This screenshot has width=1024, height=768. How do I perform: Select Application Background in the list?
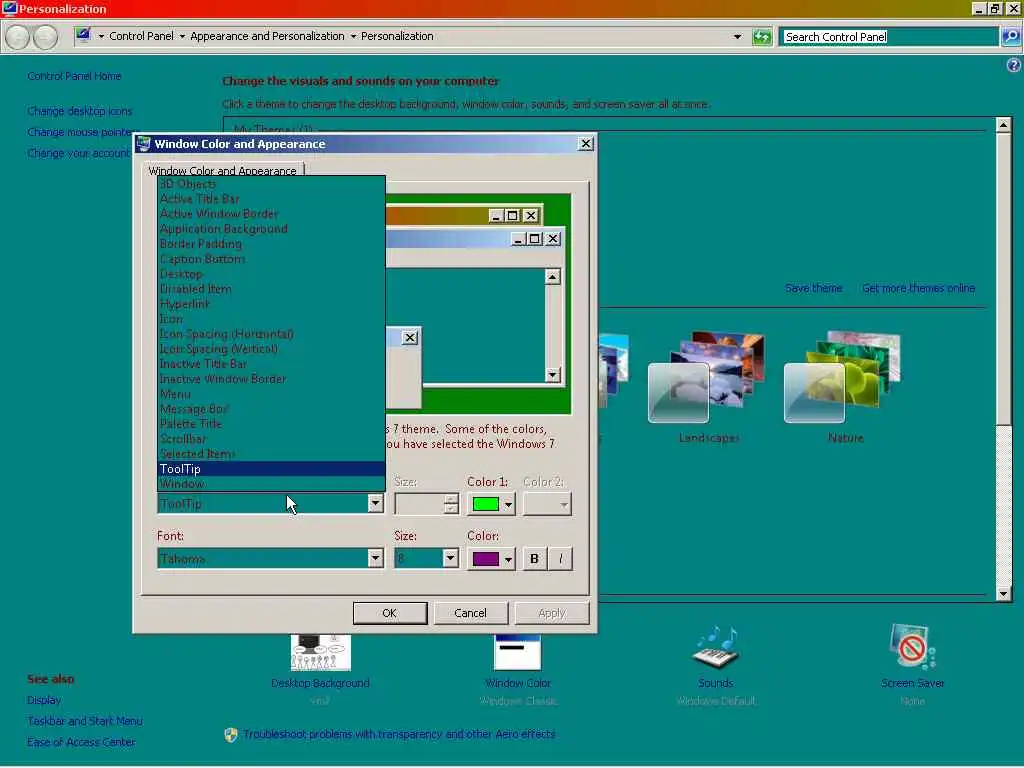[x=271, y=229]
